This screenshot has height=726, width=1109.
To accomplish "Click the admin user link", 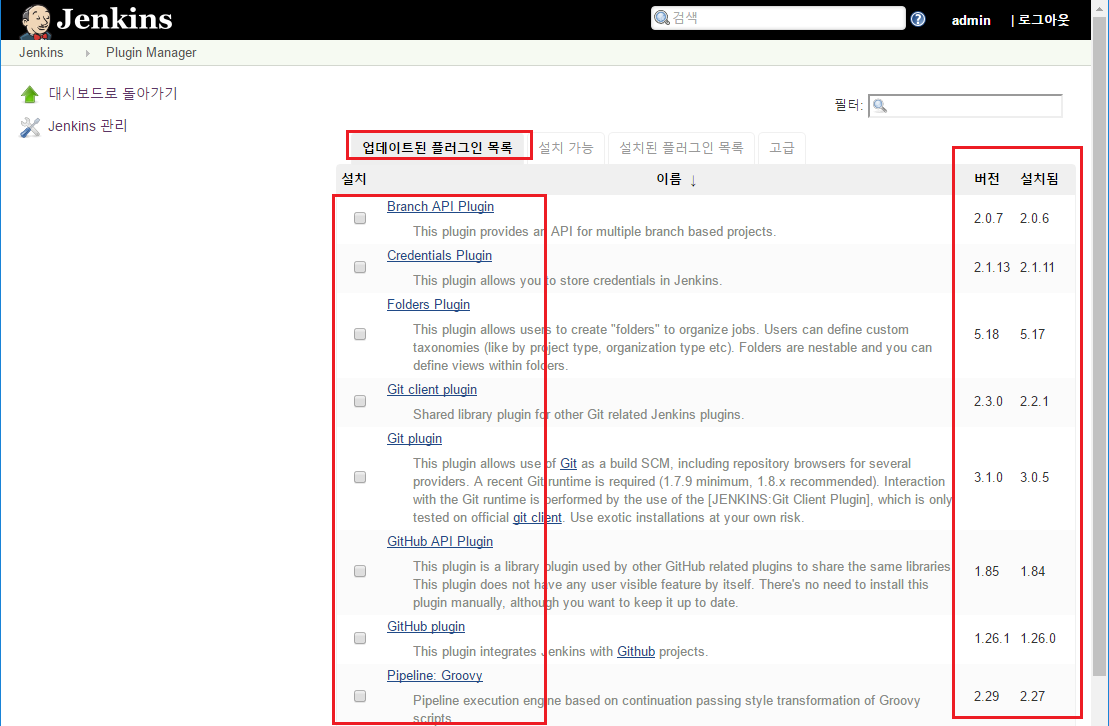I will (x=971, y=21).
